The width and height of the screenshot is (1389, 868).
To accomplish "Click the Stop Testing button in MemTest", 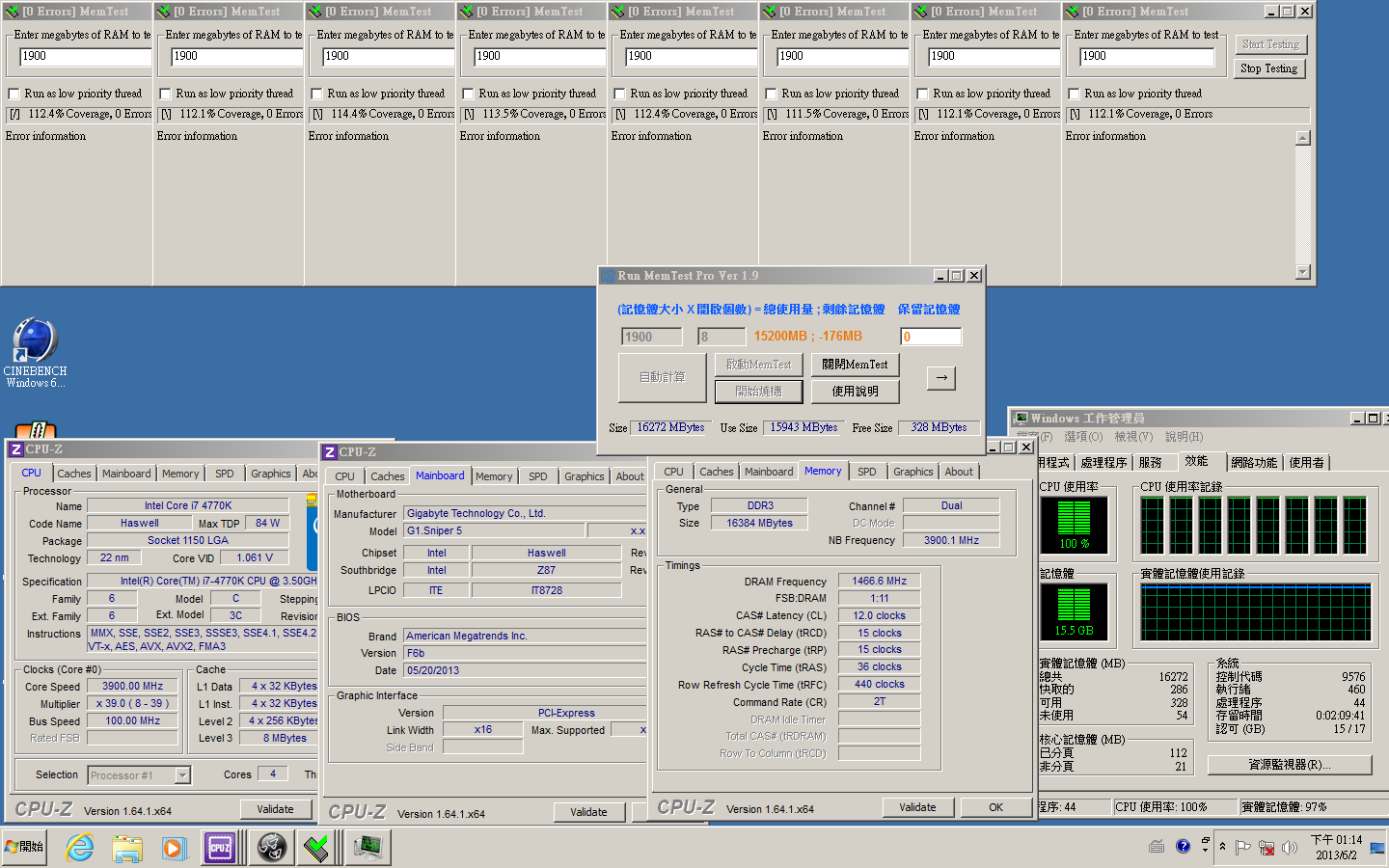I will tap(1268, 68).
